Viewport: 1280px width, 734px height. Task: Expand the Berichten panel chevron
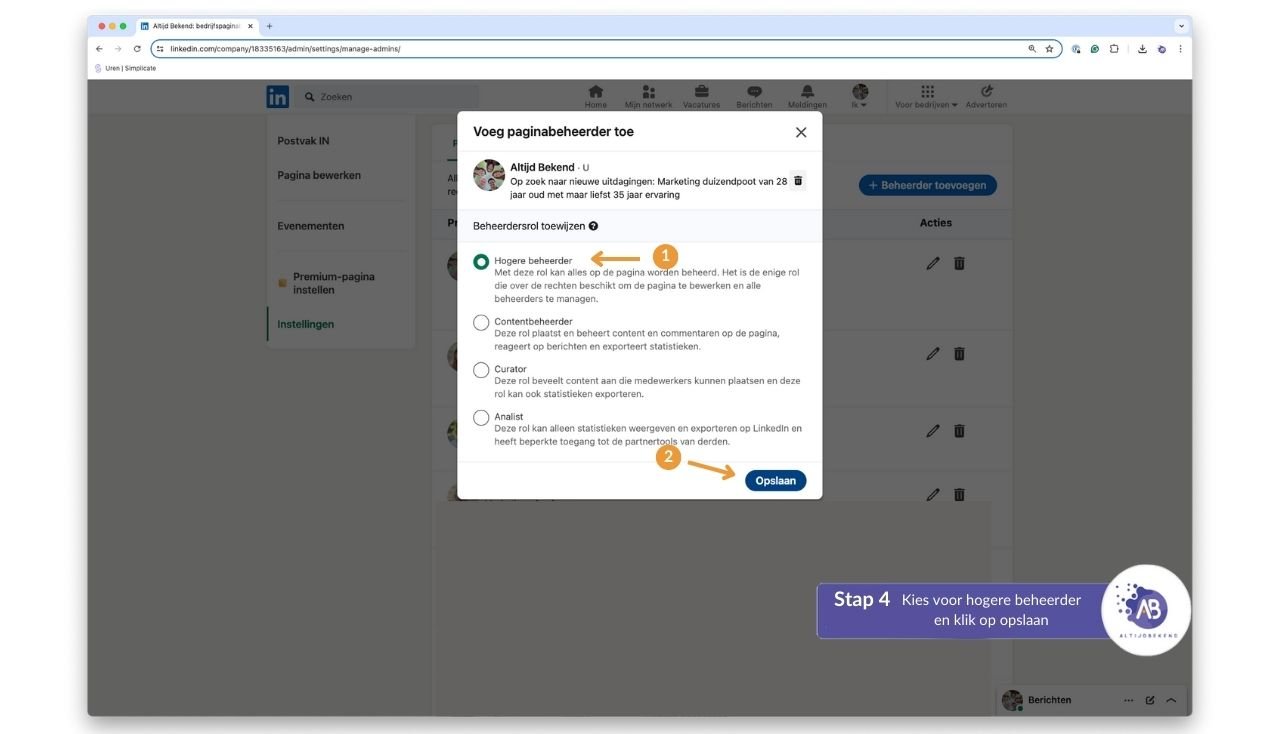coord(1171,700)
